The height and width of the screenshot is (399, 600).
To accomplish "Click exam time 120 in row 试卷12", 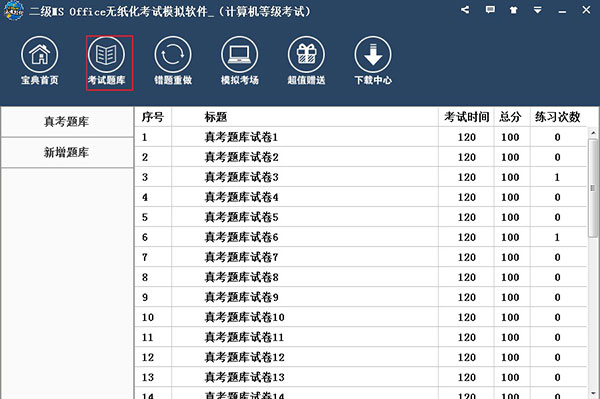I will click(x=466, y=357).
